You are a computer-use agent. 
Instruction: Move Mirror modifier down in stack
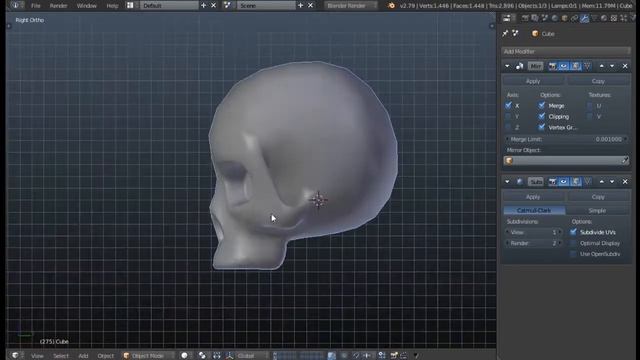click(612, 66)
